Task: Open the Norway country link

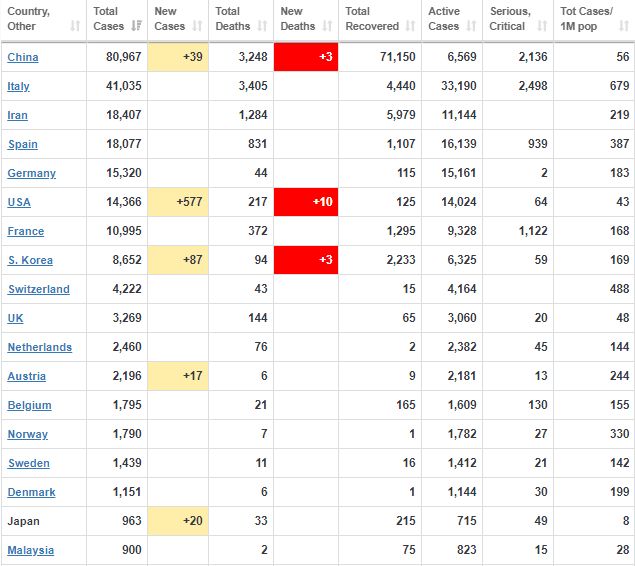Action: (x=28, y=434)
